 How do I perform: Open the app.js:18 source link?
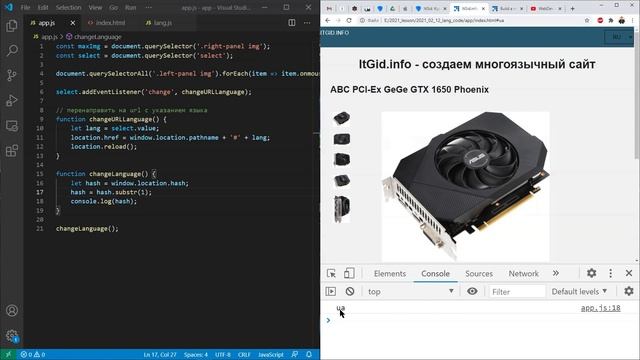click(600, 308)
